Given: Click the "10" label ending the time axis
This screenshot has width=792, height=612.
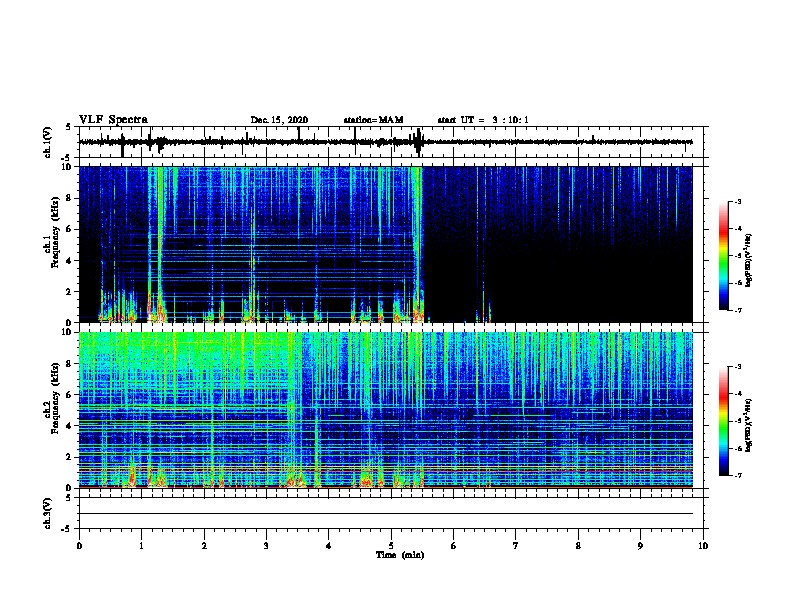Looking at the screenshot, I should [x=703, y=546].
